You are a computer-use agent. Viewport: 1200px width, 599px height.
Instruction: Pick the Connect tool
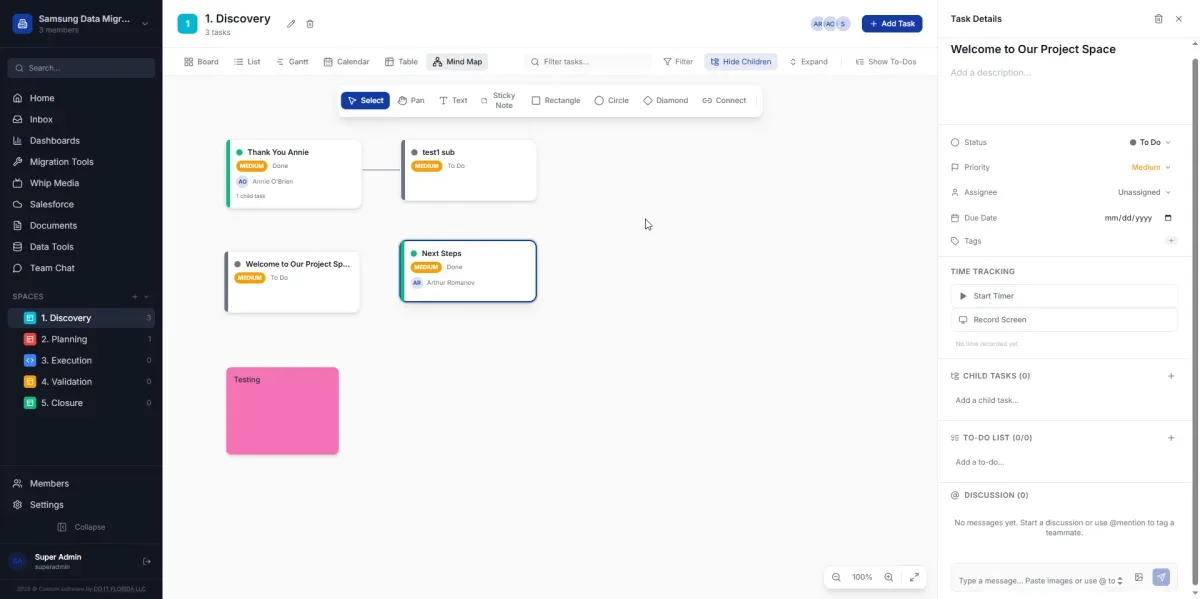[x=724, y=101]
